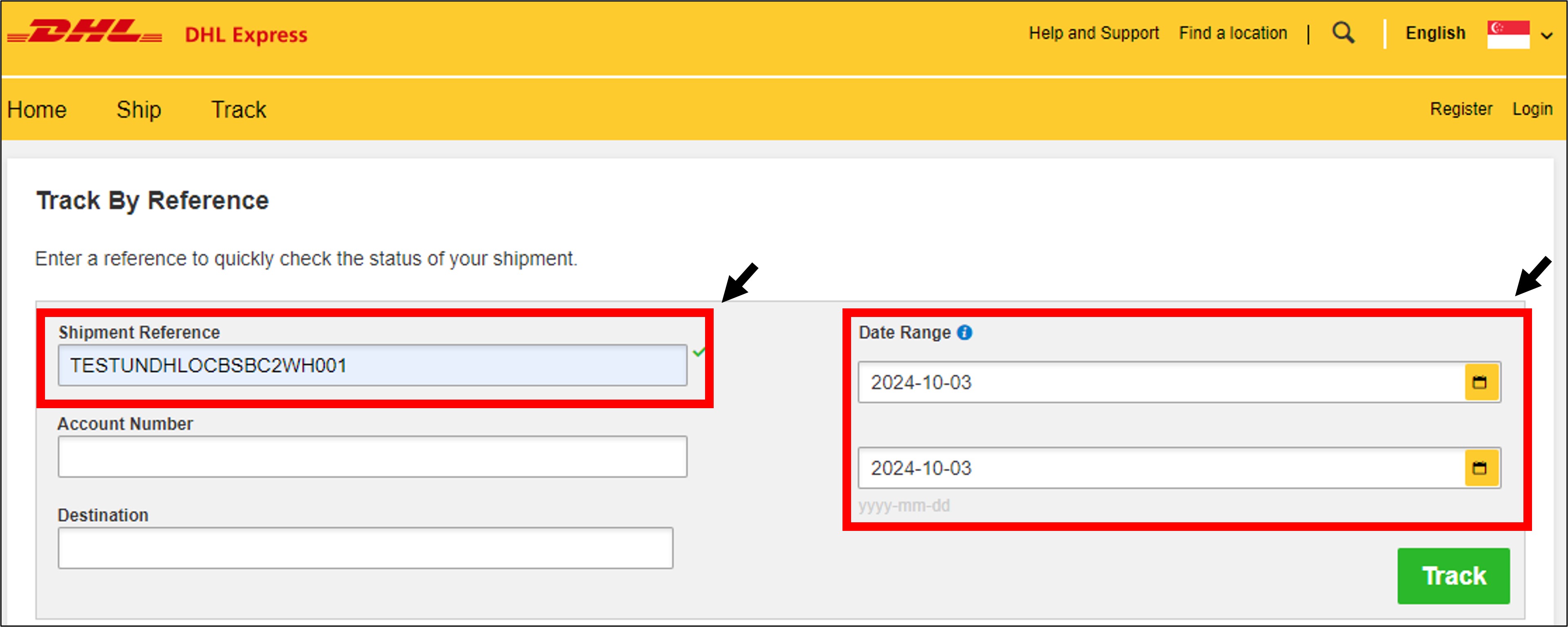Click the Shipment Reference input field
Screen dimensions: 1568x627
click(373, 365)
